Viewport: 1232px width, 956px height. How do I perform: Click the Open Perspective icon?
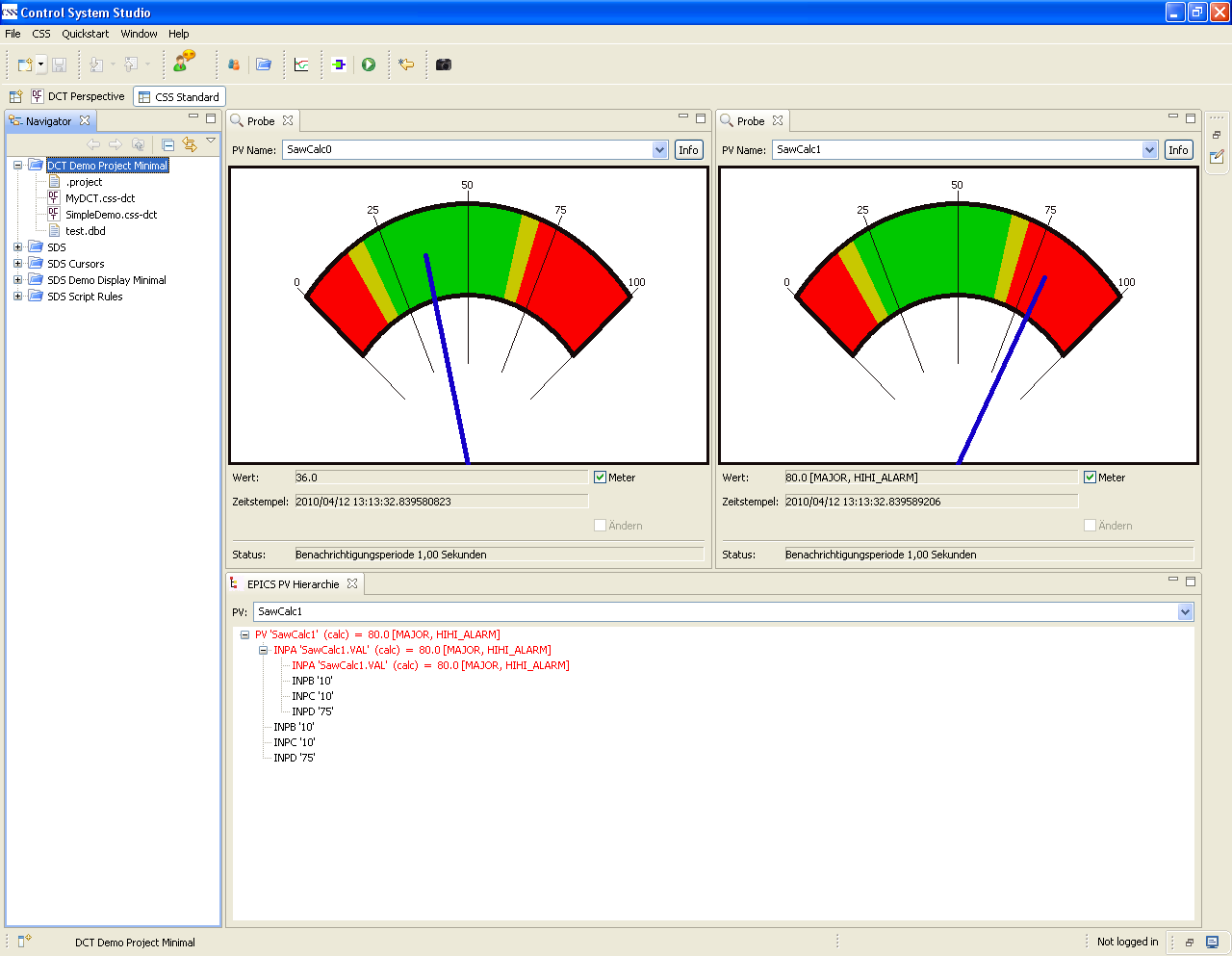[15, 96]
